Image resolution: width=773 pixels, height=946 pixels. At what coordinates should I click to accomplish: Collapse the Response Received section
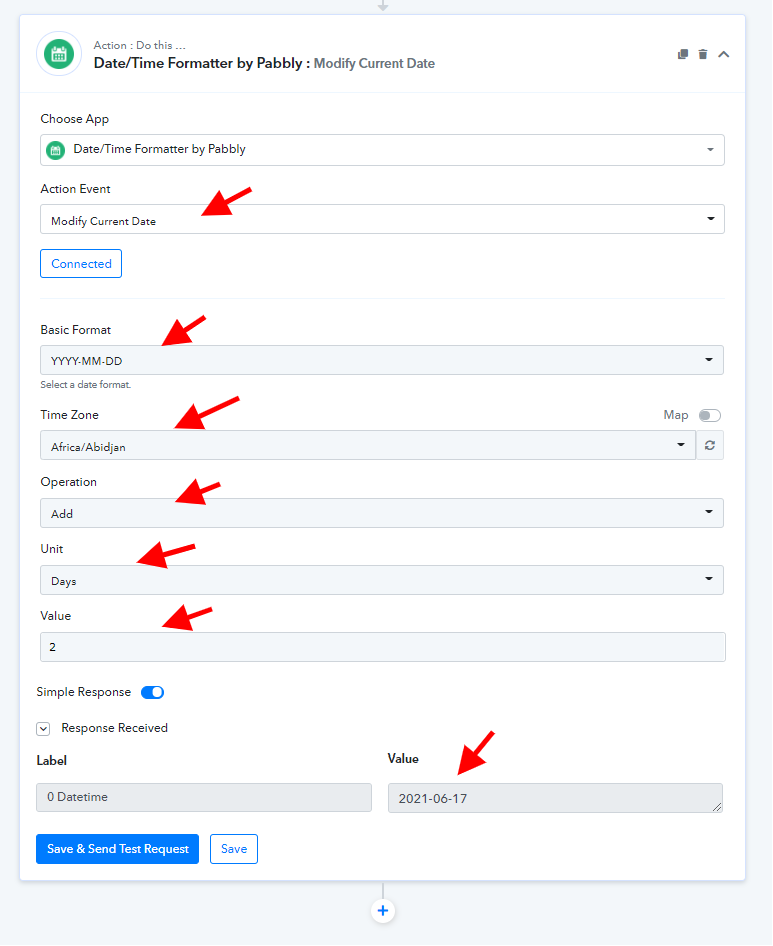[x=43, y=729]
